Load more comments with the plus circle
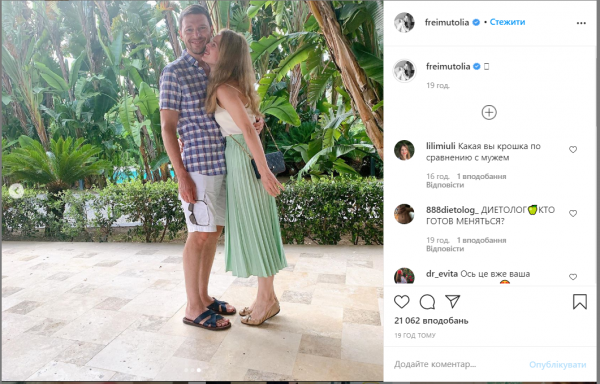This screenshot has width=600, height=384. click(489, 112)
